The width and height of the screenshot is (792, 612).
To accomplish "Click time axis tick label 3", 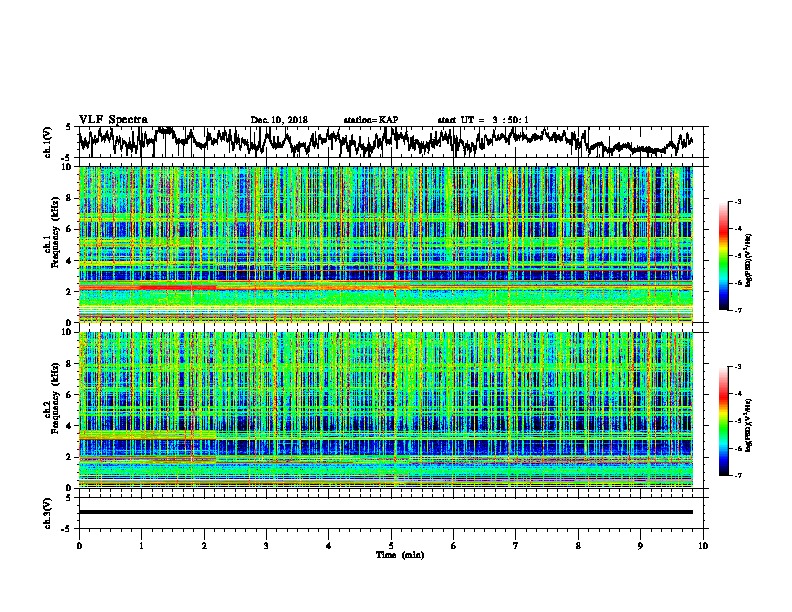I will click(x=266, y=545).
